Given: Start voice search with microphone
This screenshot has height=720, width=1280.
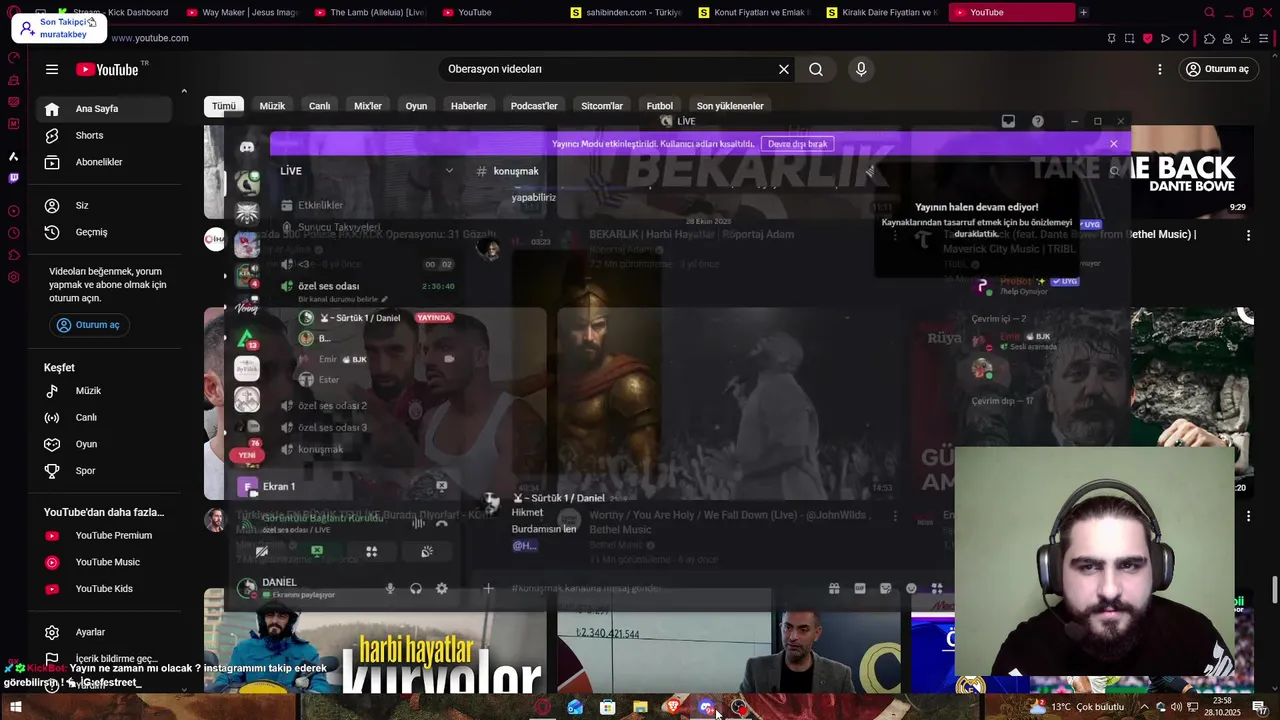Looking at the screenshot, I should tap(861, 69).
